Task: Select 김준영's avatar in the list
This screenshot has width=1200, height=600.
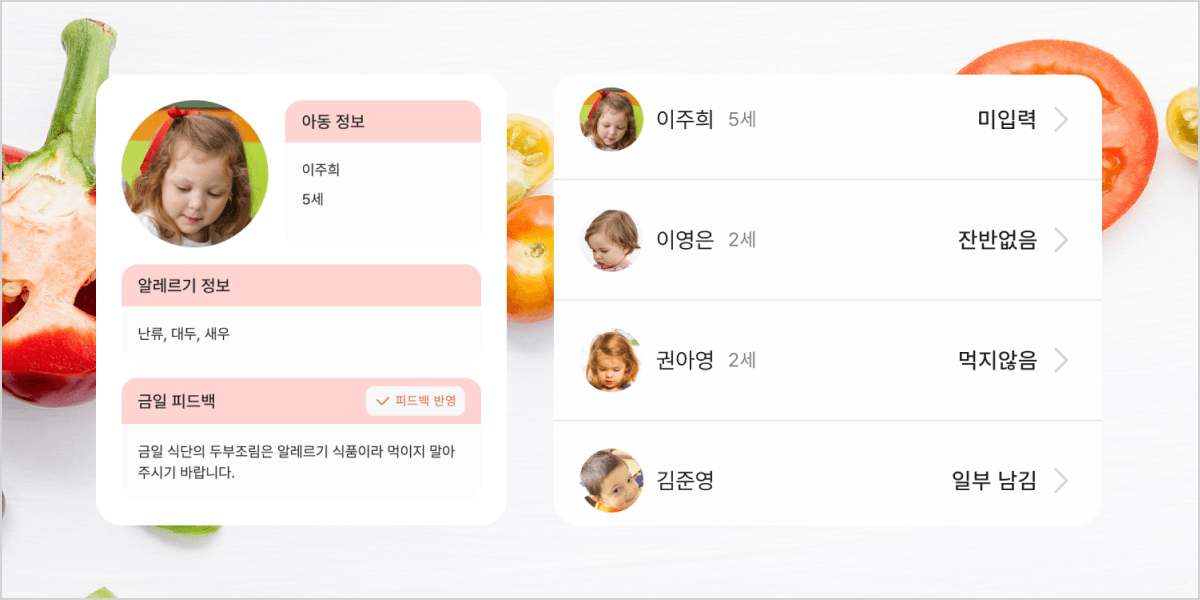Action: click(x=611, y=480)
